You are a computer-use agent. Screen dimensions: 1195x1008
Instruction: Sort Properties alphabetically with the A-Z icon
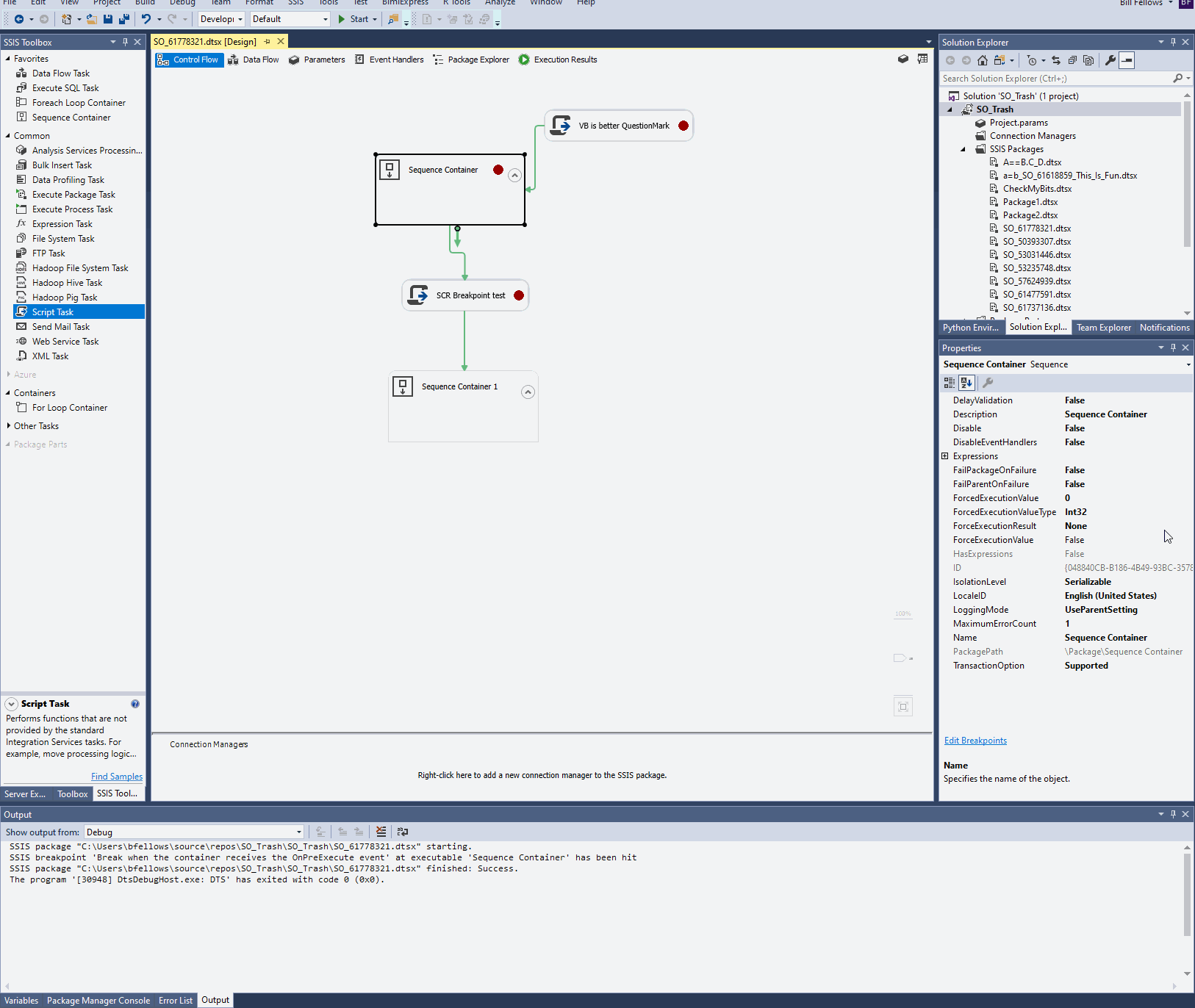pyautogui.click(x=966, y=383)
